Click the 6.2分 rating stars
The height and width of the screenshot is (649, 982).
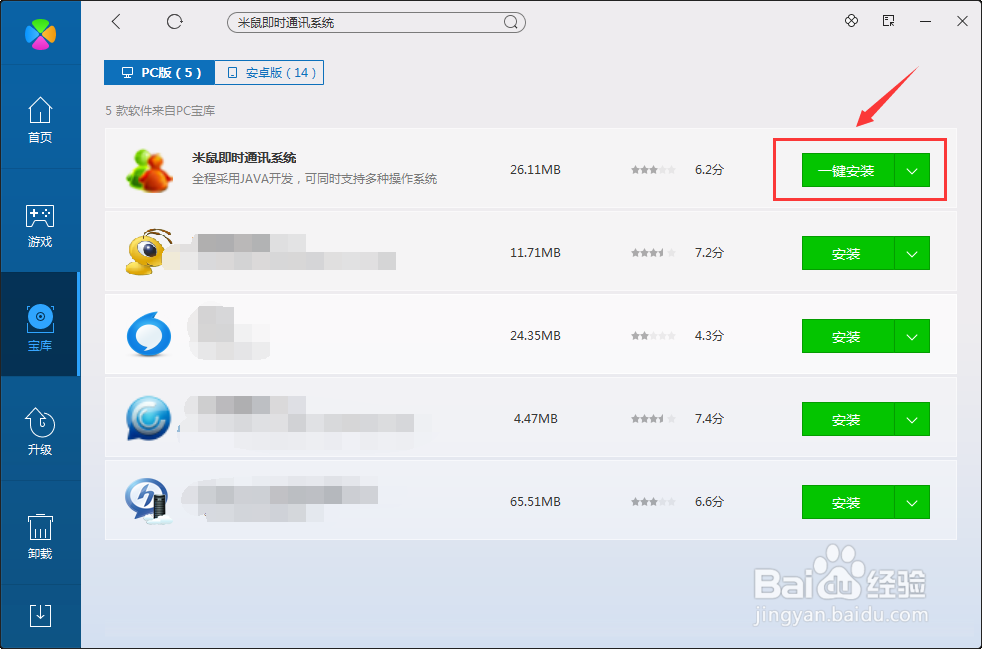click(653, 170)
